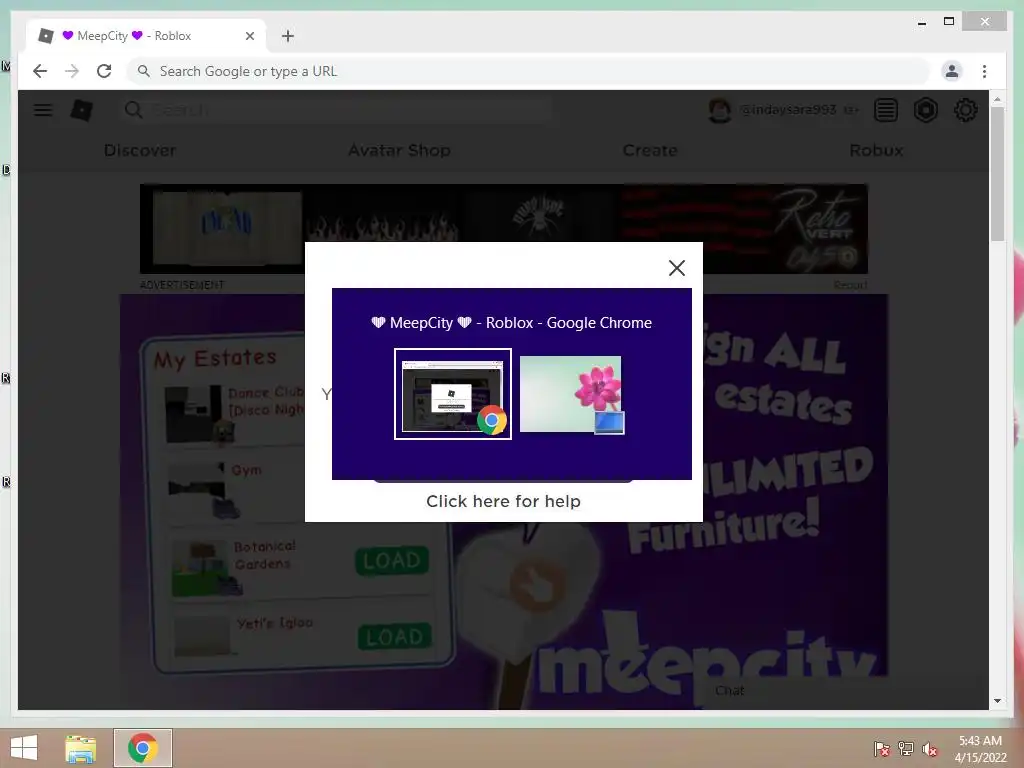Click the taskbar clock

click(x=980, y=749)
